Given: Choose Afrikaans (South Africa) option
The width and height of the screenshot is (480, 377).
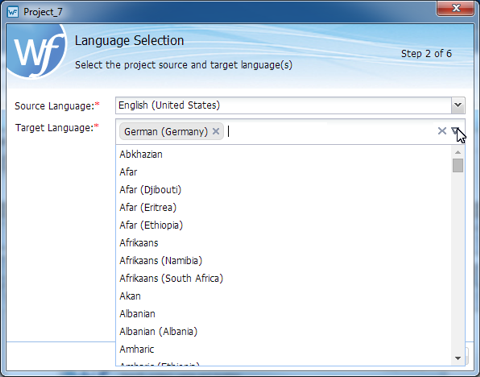Looking at the screenshot, I should click(x=283, y=278).
